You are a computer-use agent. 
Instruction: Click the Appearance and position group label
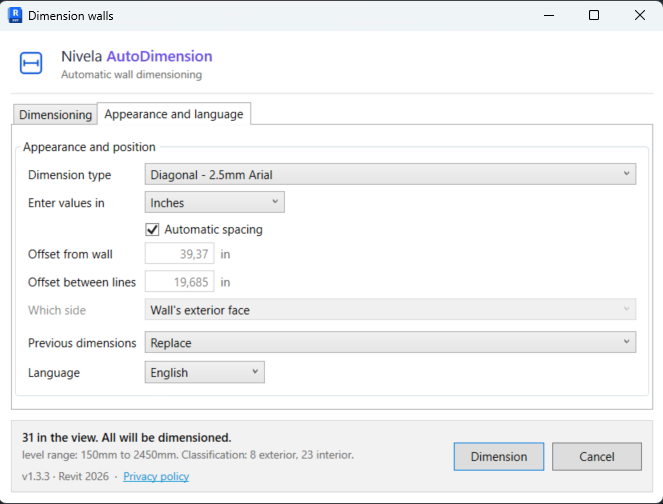pyautogui.click(x=89, y=147)
